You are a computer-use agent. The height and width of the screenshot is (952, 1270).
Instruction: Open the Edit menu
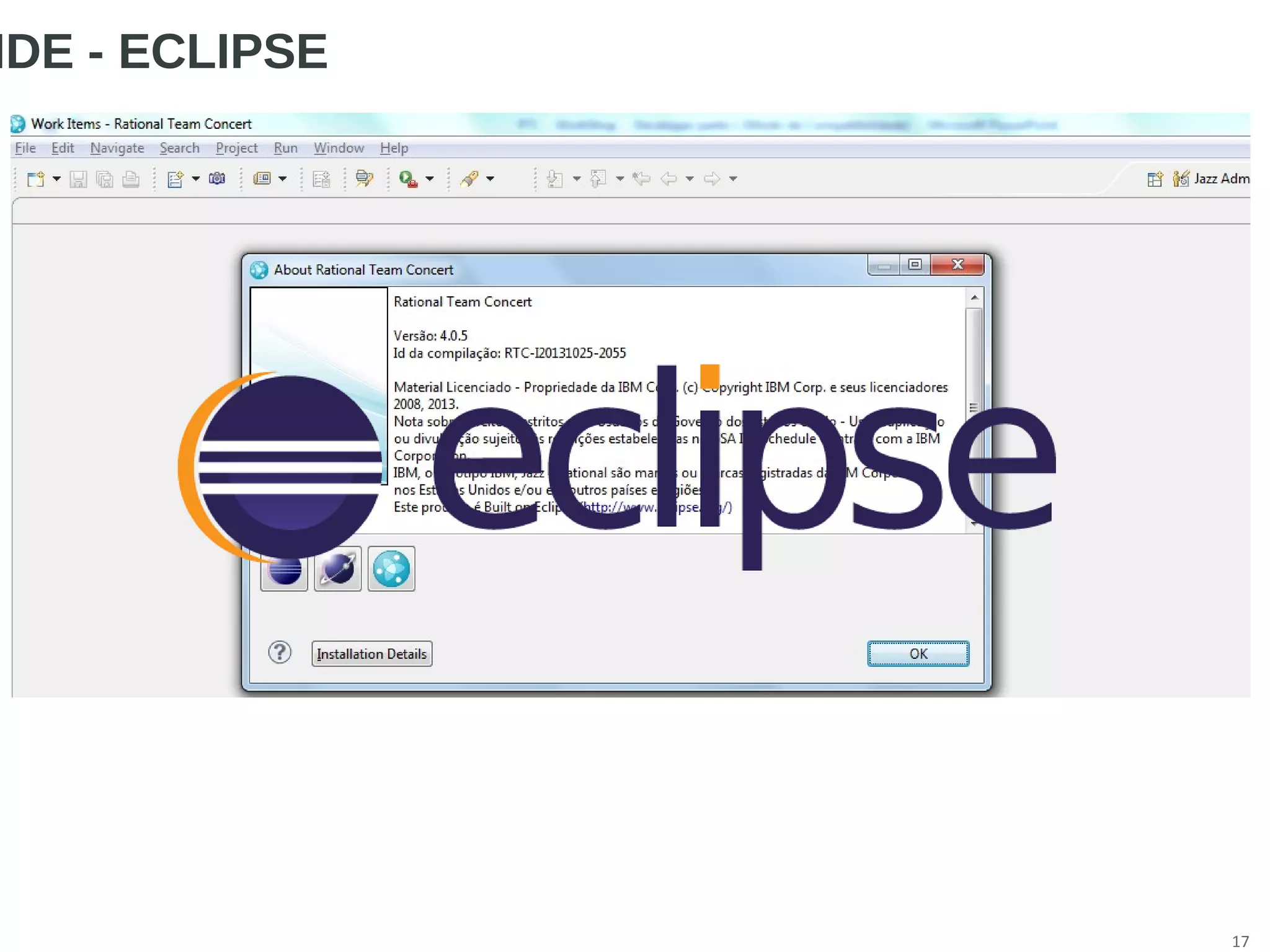63,148
